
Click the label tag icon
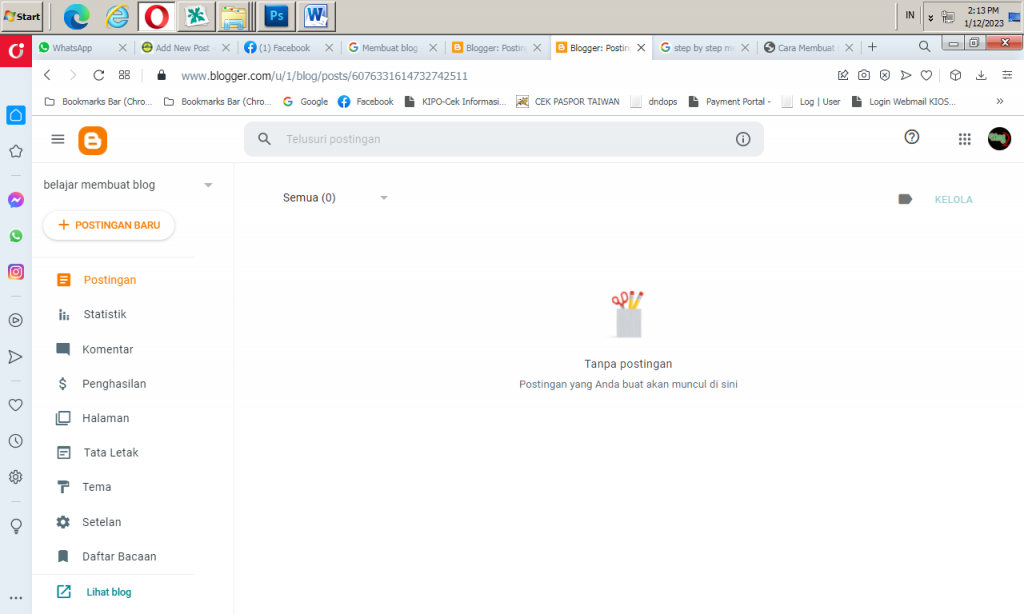(905, 199)
